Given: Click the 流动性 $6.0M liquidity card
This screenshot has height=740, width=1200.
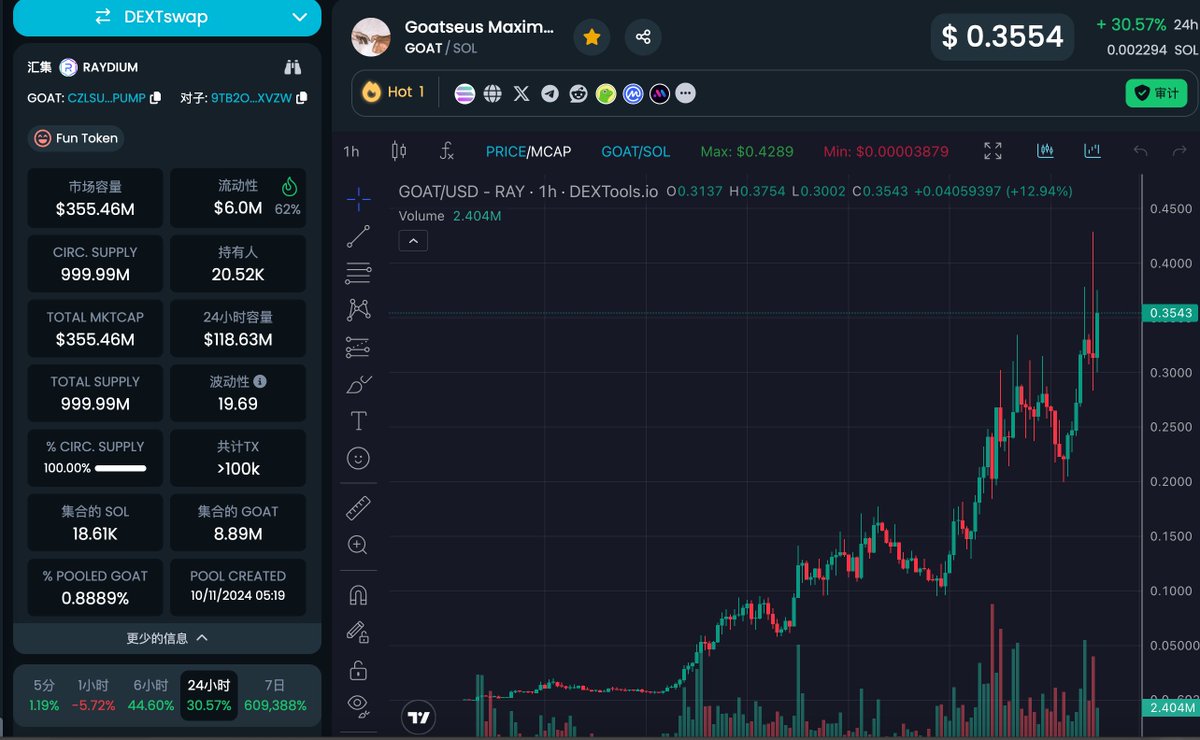Looking at the screenshot, I should pyautogui.click(x=238, y=198).
